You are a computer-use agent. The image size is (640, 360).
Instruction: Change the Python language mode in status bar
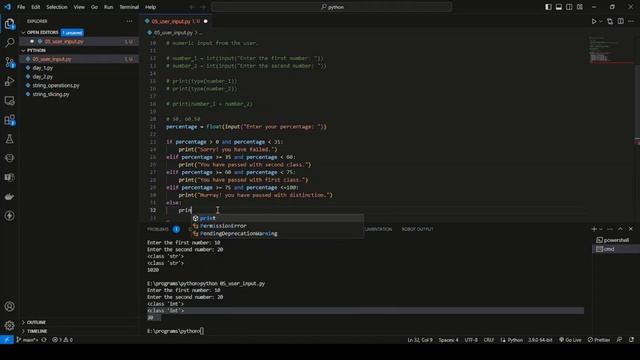pos(515,340)
